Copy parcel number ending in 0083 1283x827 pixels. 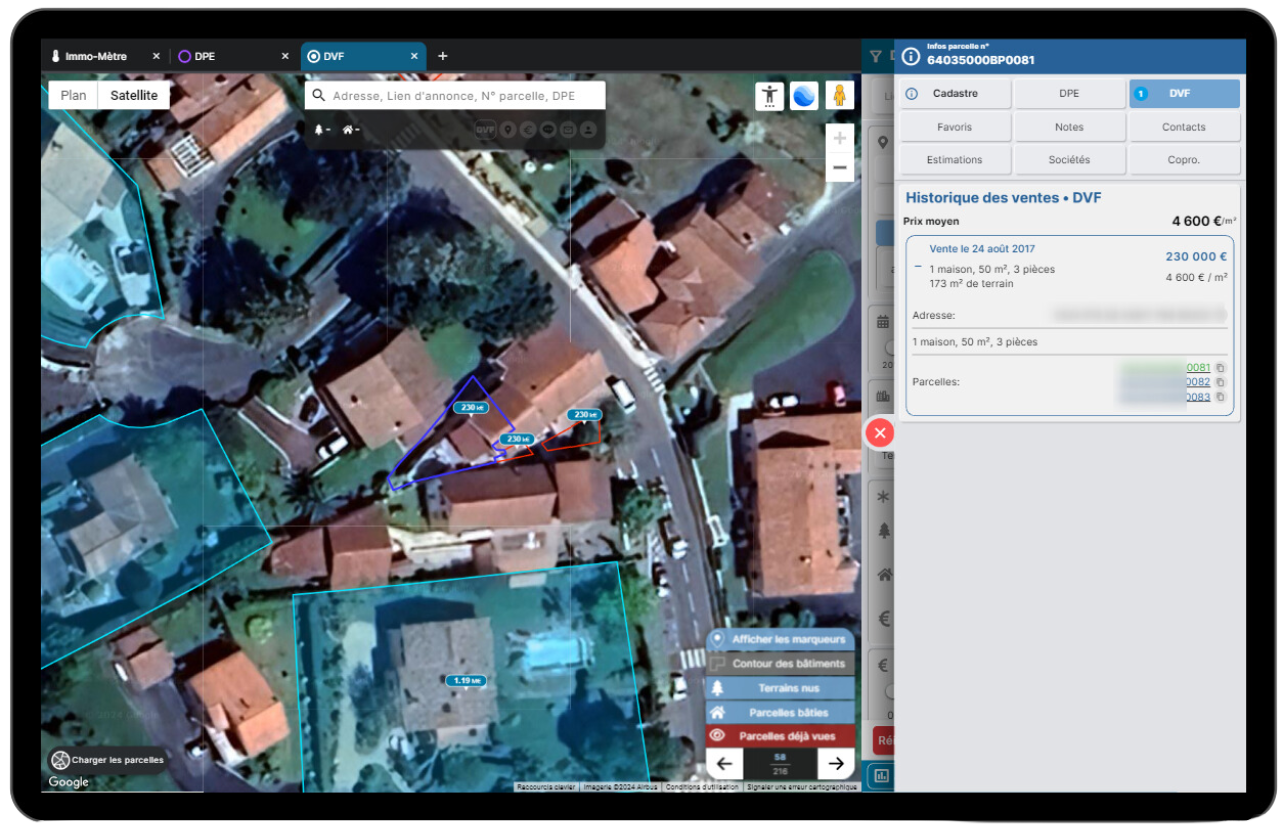coord(1220,397)
